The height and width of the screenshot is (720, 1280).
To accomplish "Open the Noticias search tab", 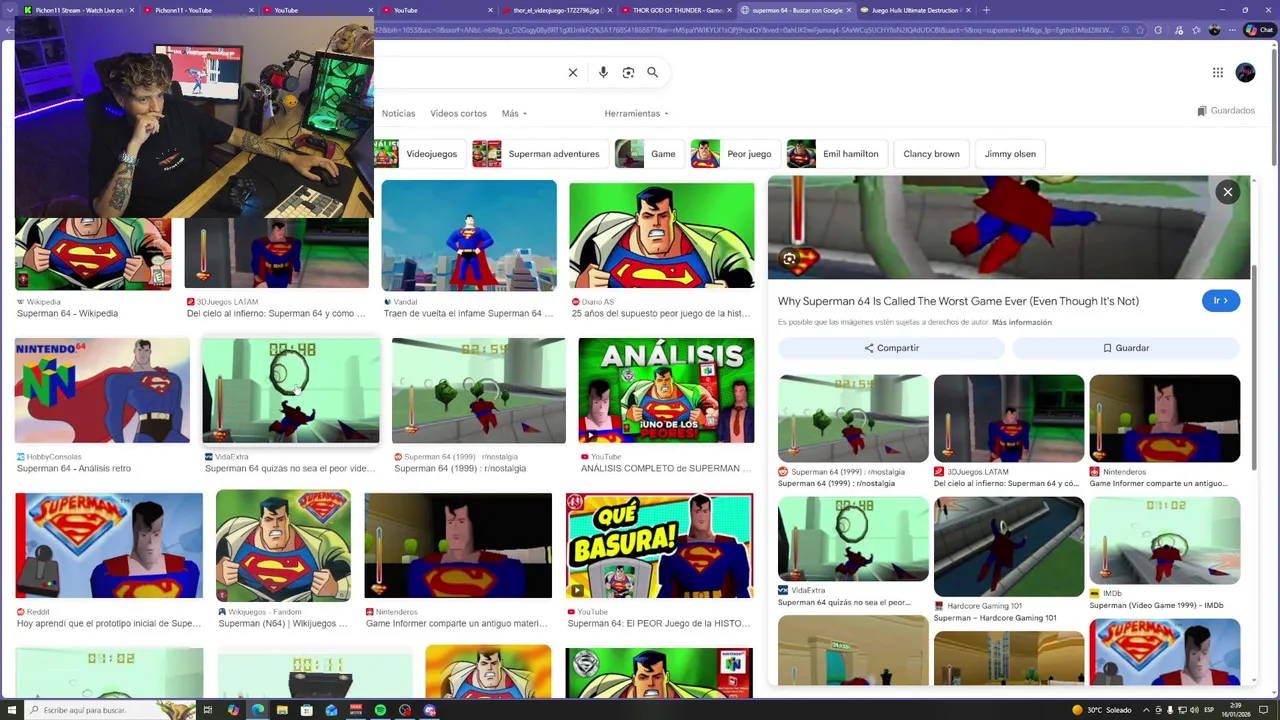I will pos(398,113).
